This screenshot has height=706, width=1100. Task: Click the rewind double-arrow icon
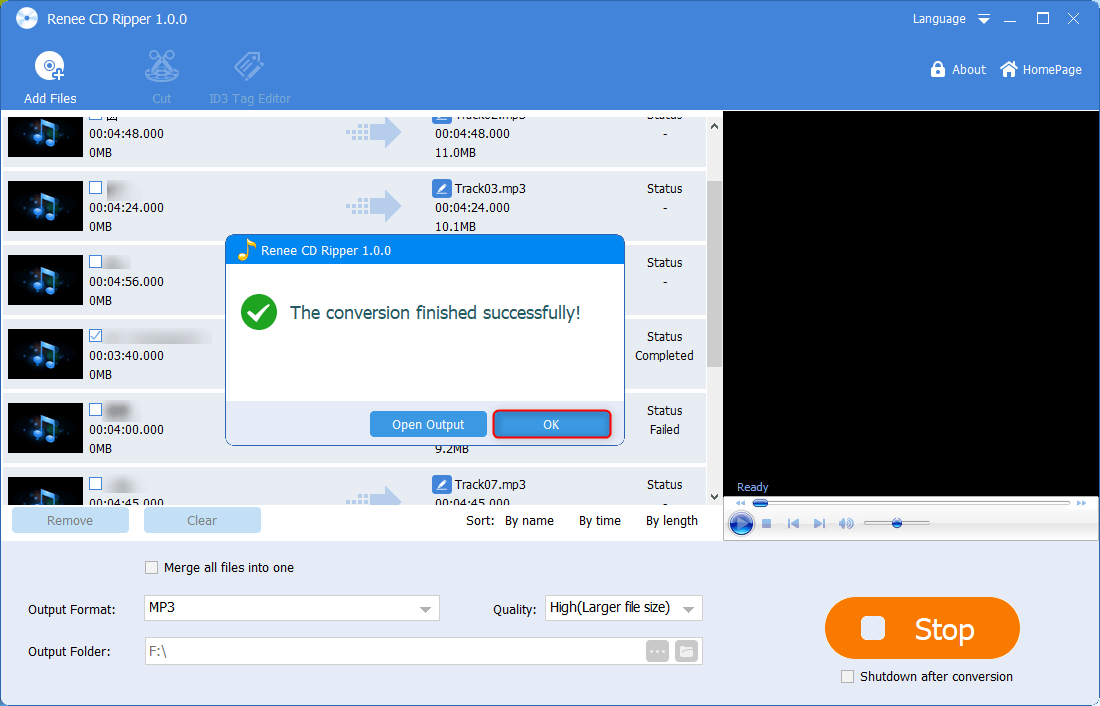[740, 503]
